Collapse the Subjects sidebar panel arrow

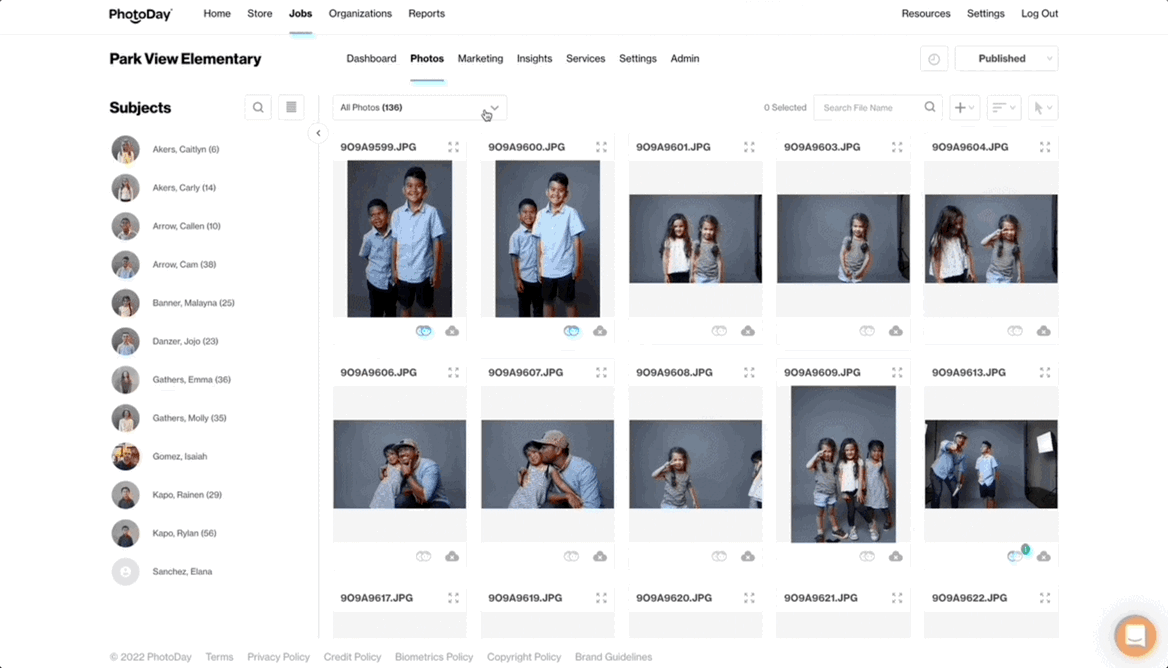(x=318, y=133)
